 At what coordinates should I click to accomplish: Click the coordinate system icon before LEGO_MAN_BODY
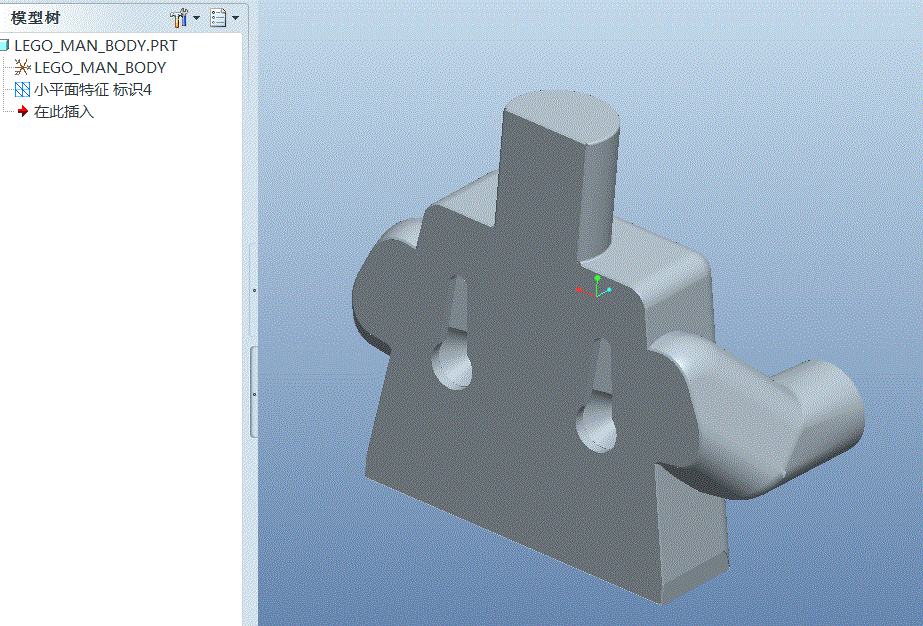tap(22, 68)
